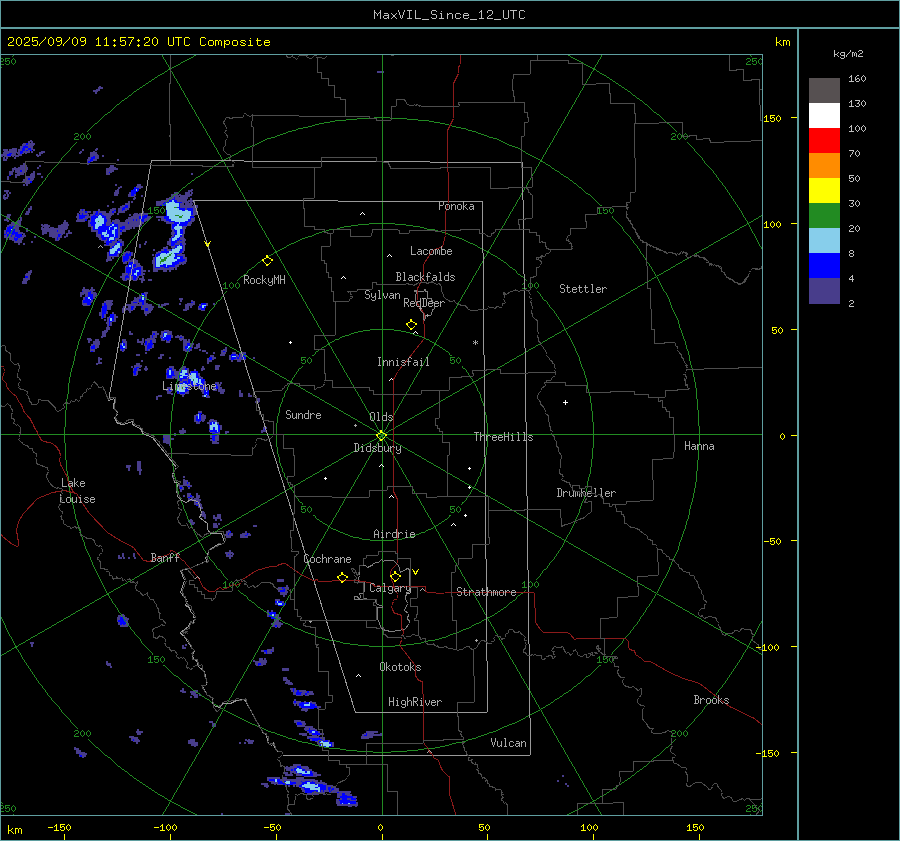The height and width of the screenshot is (841, 900).
Task: Click the Innisfail city label
Action: point(403,362)
